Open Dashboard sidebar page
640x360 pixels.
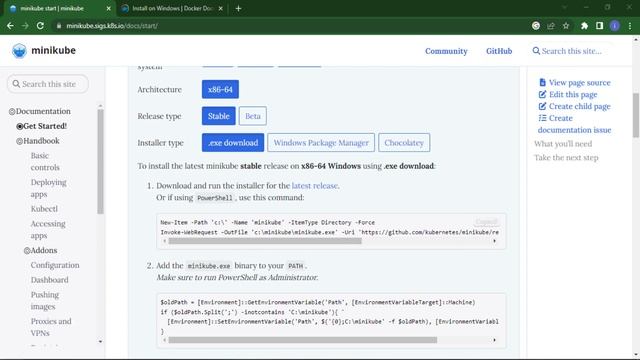coord(49,280)
